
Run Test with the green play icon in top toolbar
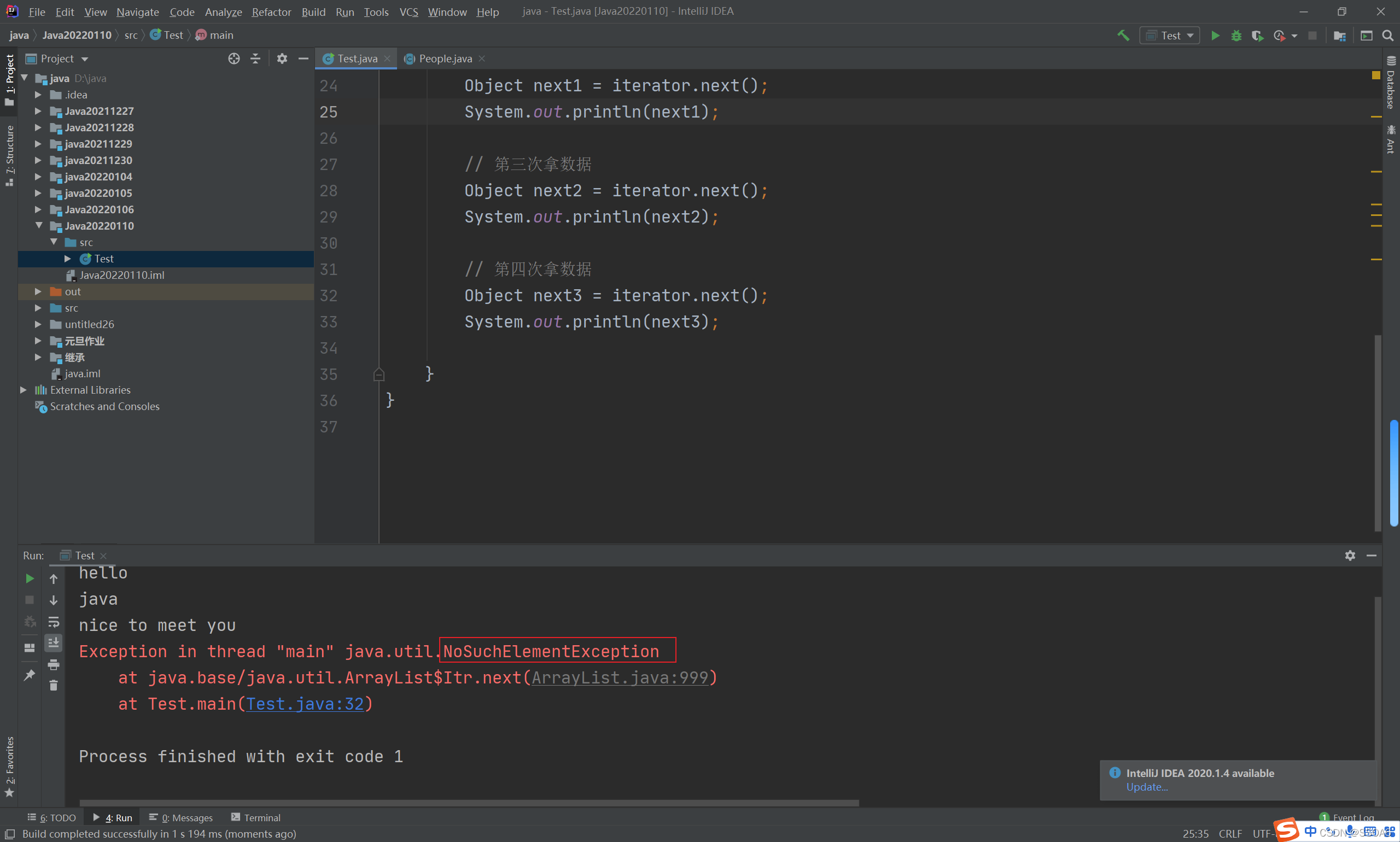tap(1215, 35)
